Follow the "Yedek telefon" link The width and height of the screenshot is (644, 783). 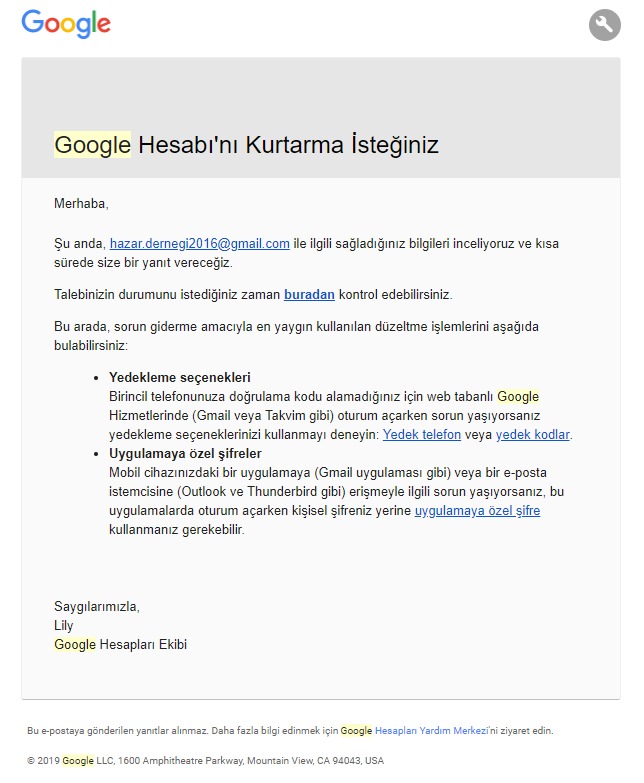(x=424, y=434)
